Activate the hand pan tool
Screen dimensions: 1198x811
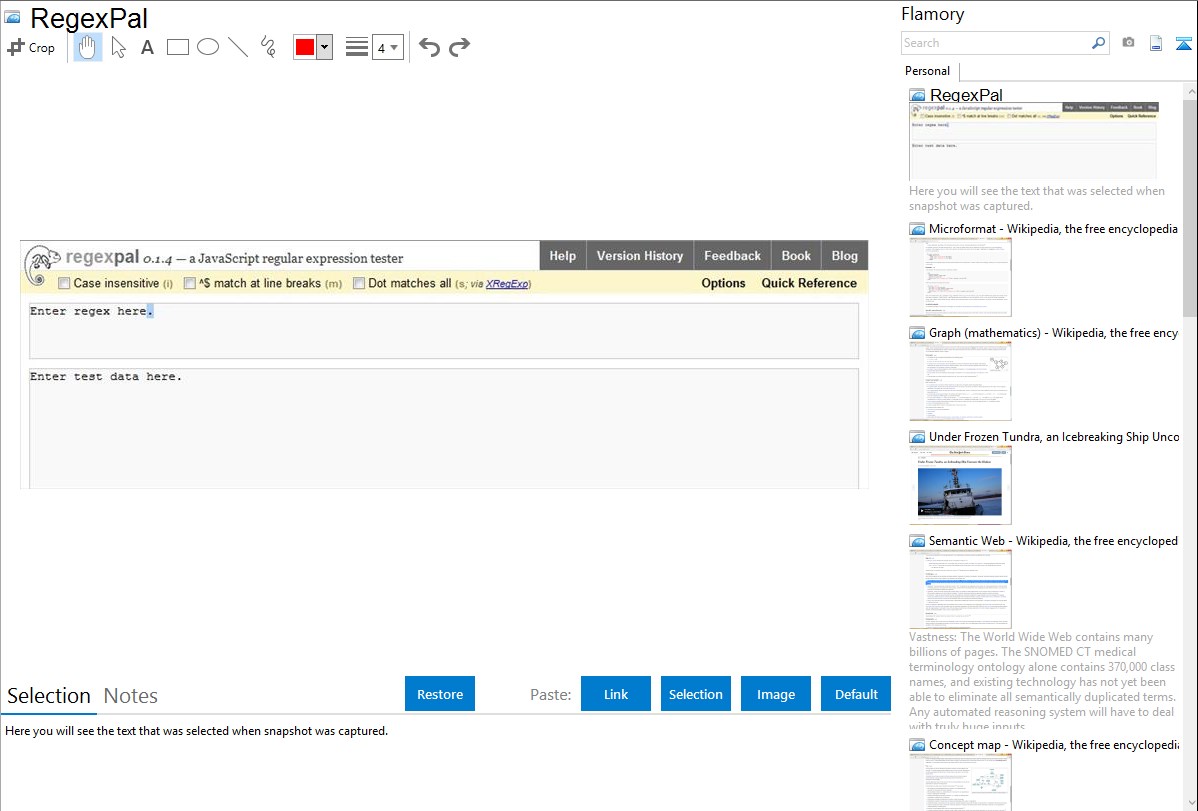tap(88, 47)
